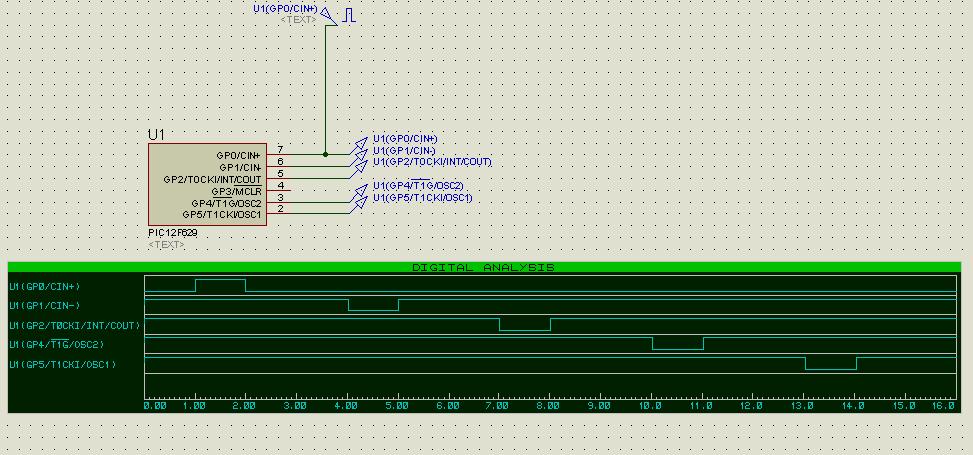
Task: Choose the U1(GP2/T0CKI/INT/COUT) graph trace label
Action: tap(75, 326)
